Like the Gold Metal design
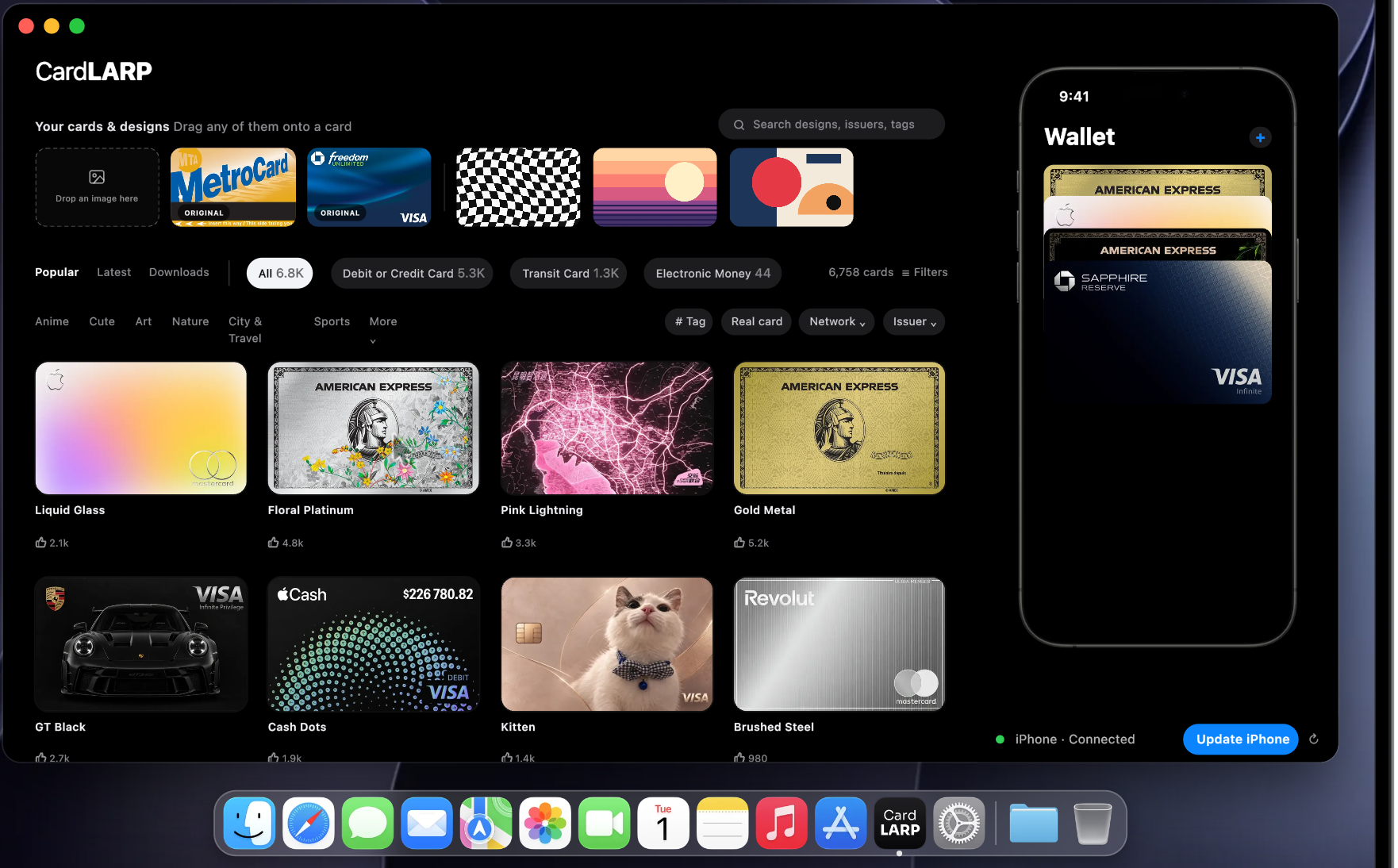Screen dimensions: 1398x868 [739, 543]
